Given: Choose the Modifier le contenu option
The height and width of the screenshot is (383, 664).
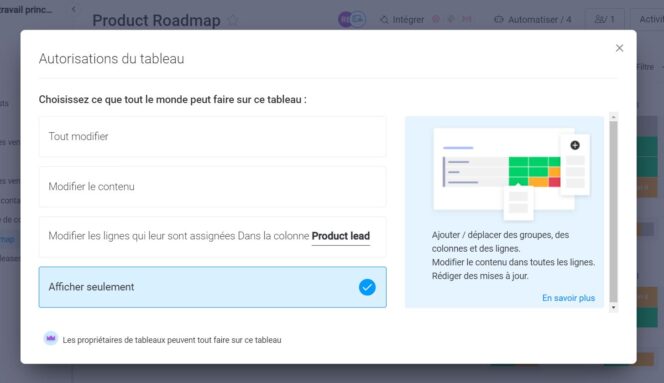Looking at the screenshot, I should pyautogui.click(x=213, y=186).
